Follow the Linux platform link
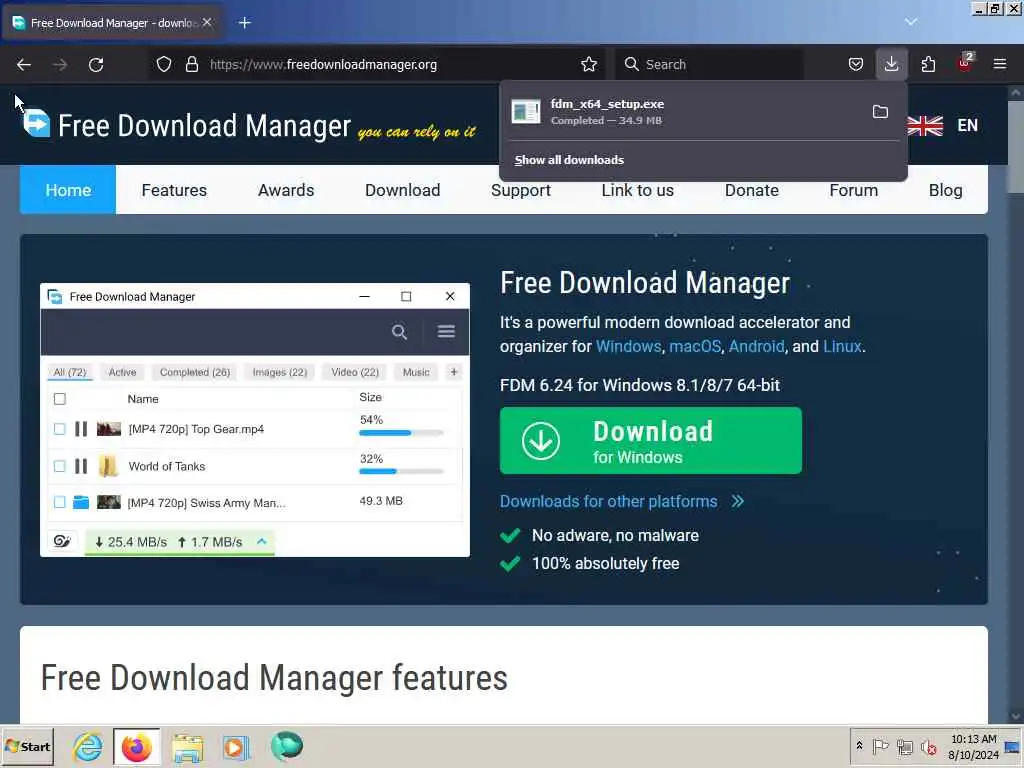The height and width of the screenshot is (768, 1024). pos(842,346)
